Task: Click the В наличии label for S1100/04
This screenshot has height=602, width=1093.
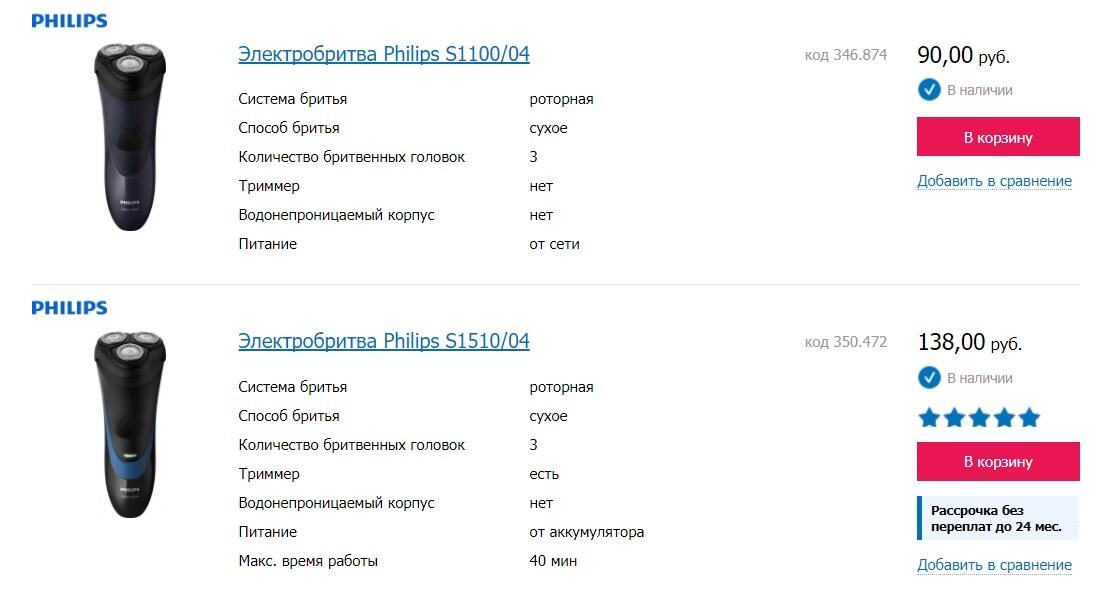Action: click(979, 90)
